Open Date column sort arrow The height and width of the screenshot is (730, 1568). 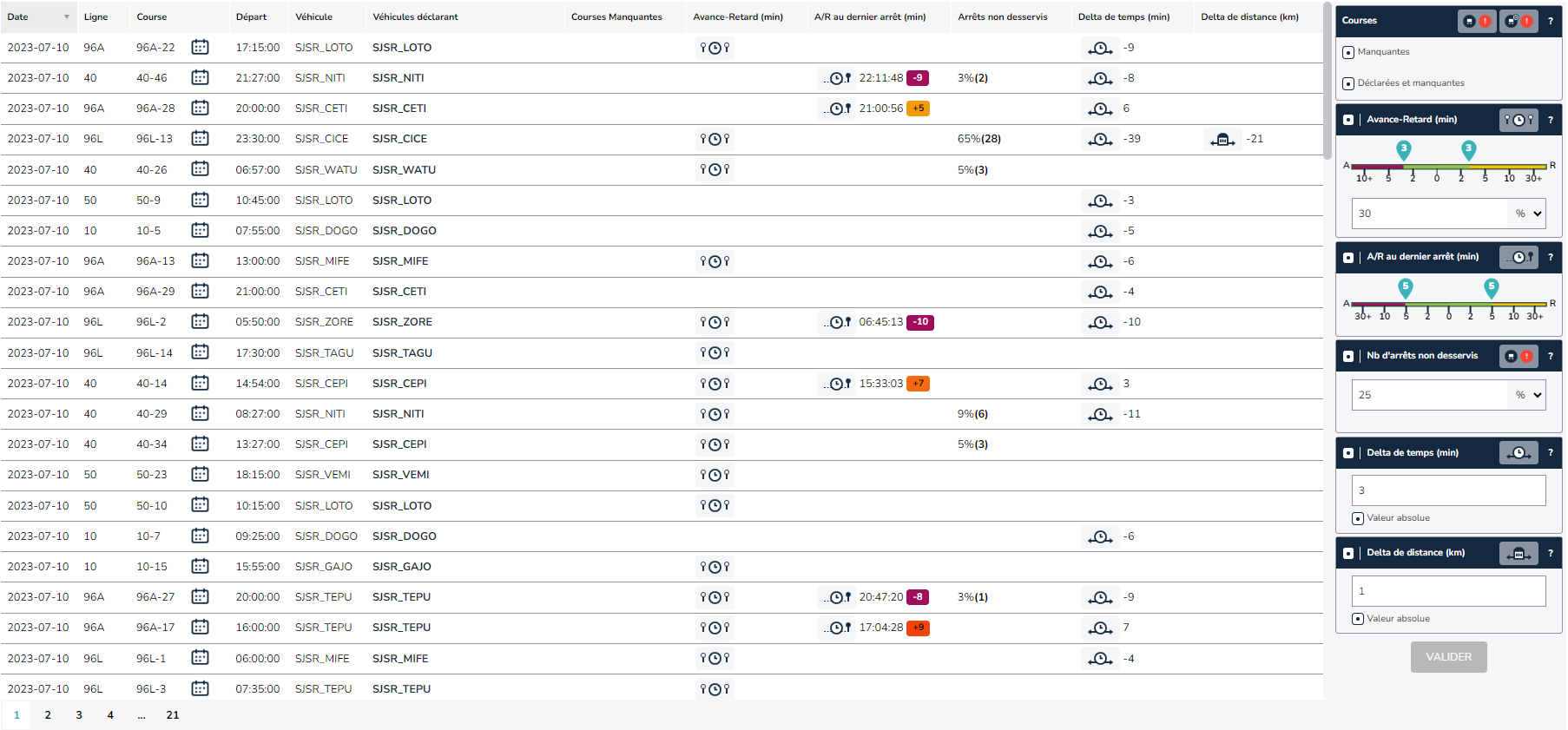67,17
